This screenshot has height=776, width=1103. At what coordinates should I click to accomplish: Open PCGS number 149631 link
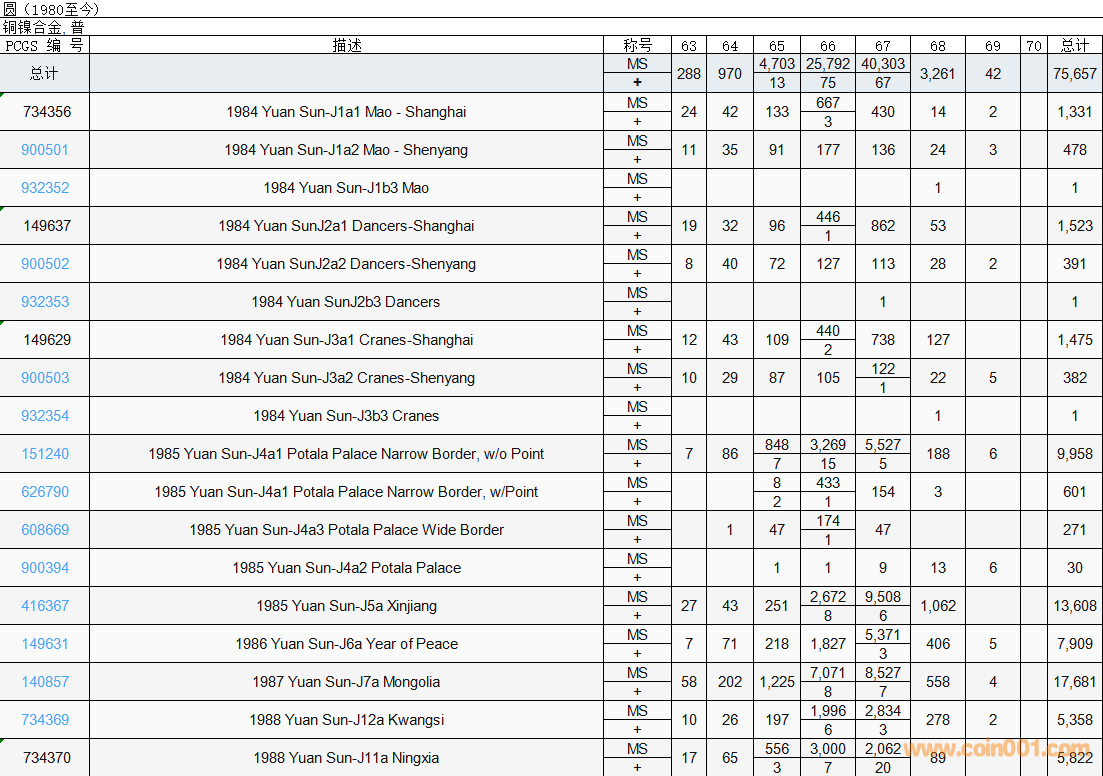45,644
